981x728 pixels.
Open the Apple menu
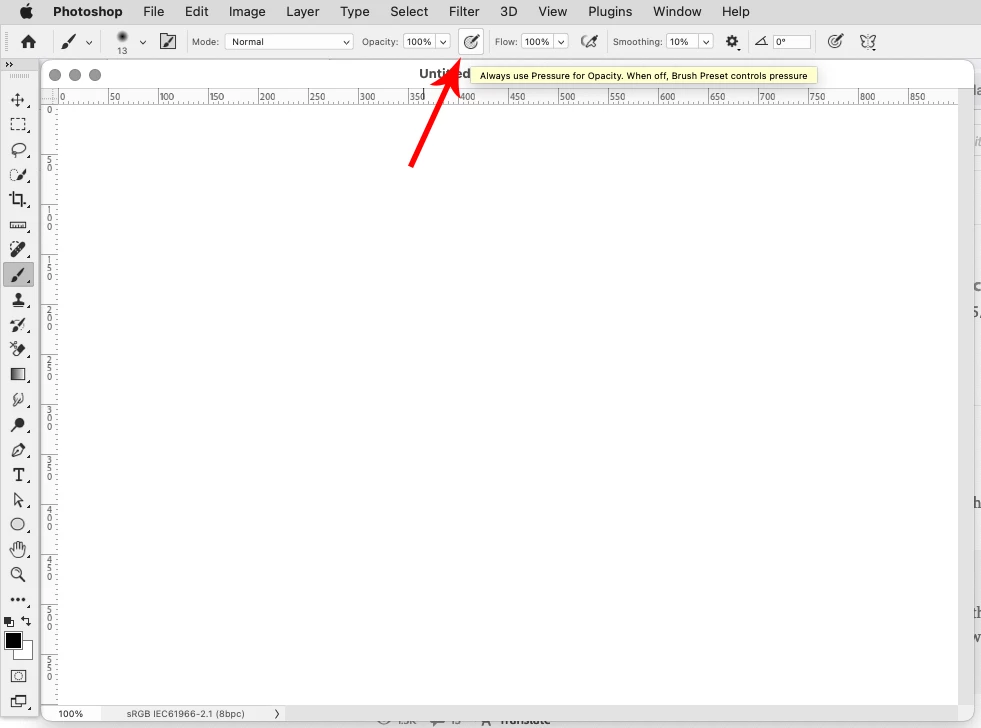click(26, 11)
